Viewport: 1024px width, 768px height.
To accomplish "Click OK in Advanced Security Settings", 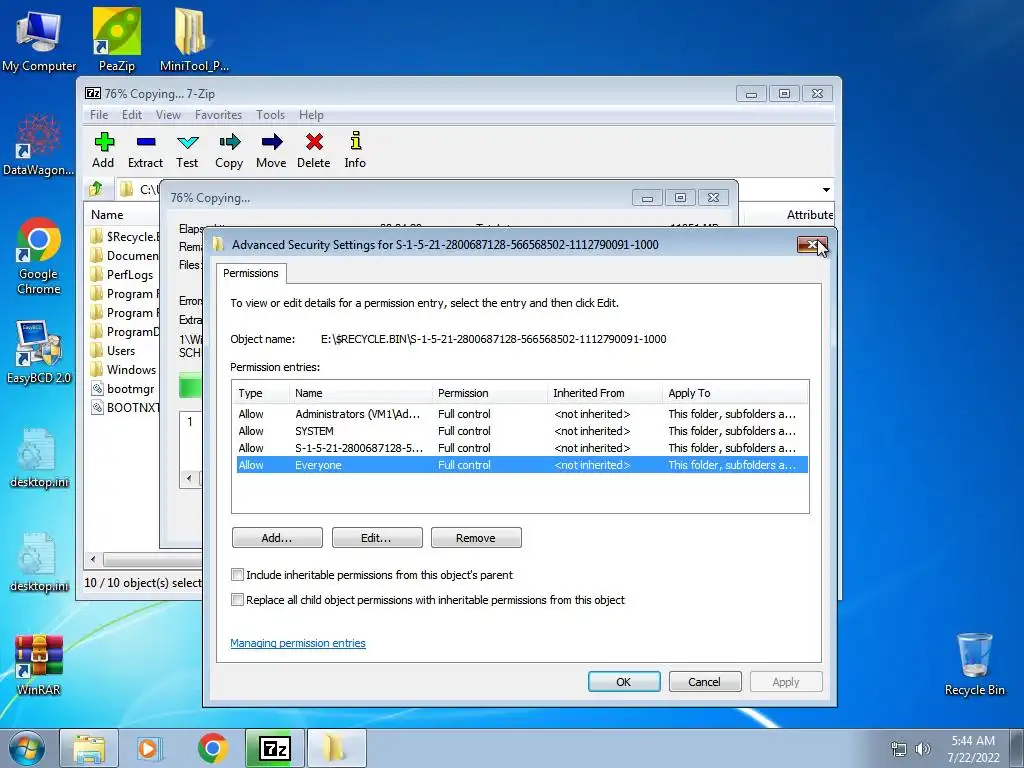I will [624, 682].
